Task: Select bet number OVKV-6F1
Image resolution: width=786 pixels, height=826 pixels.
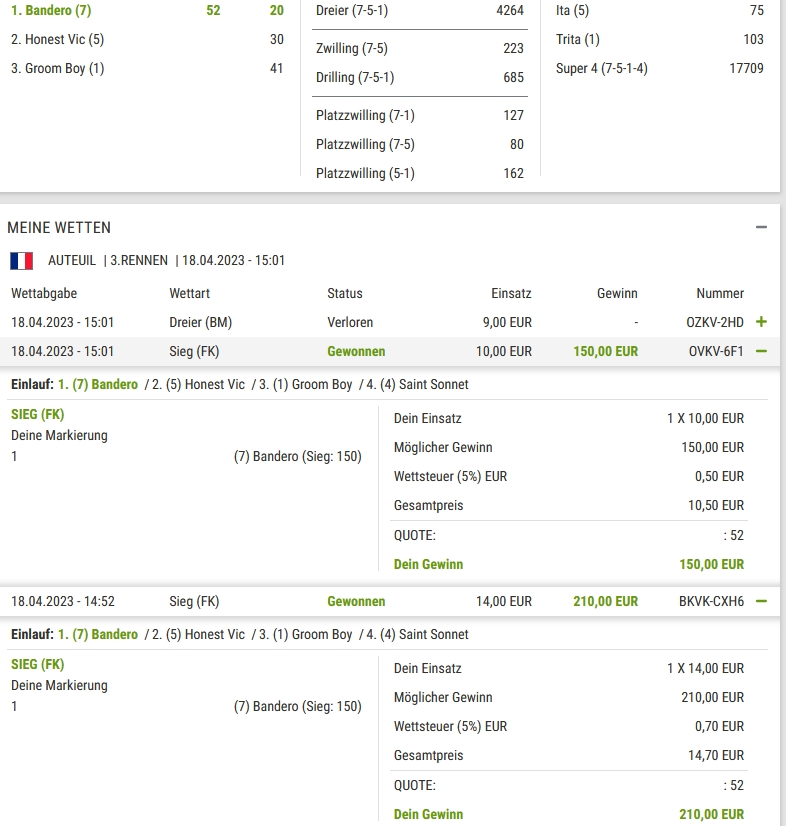Action: [715, 351]
